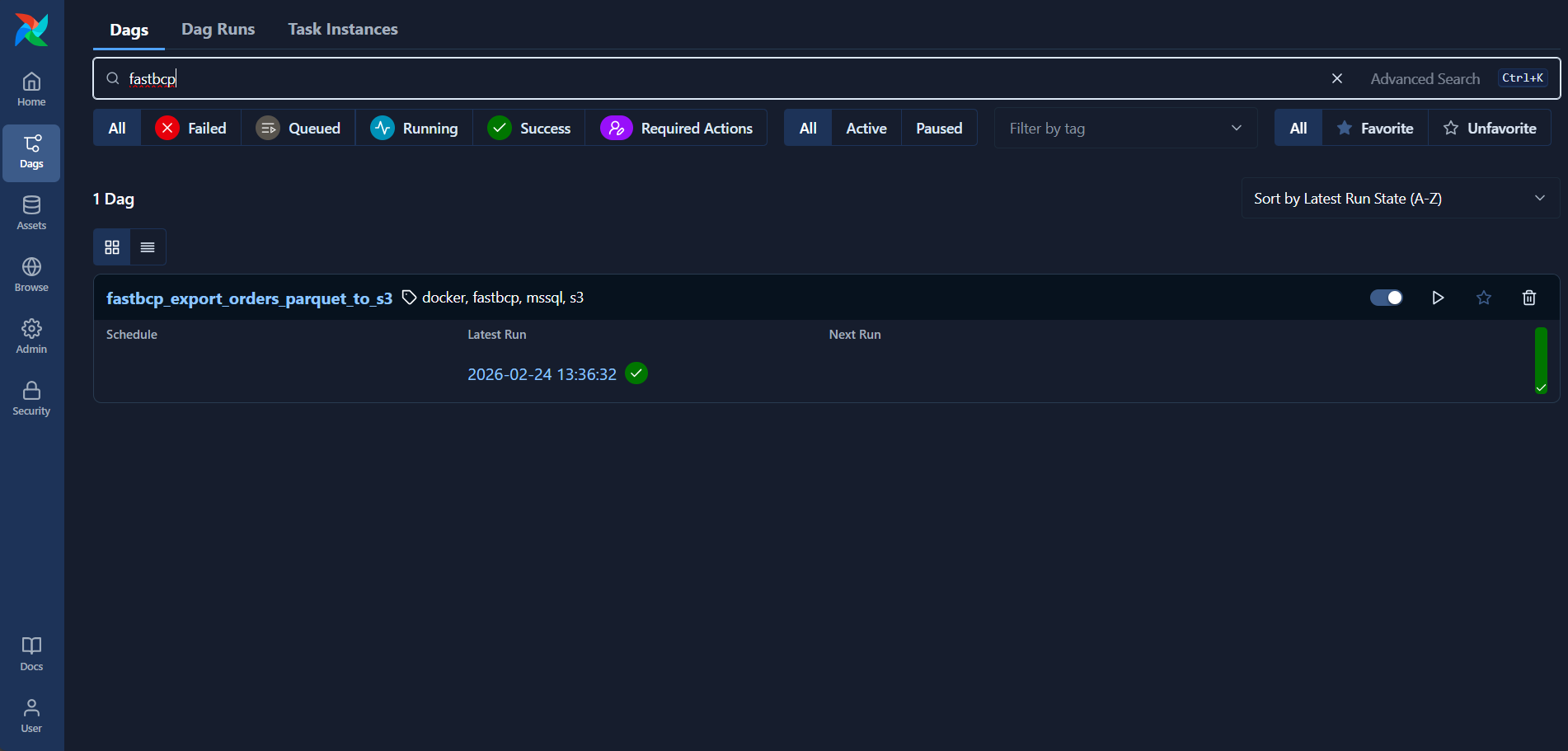Image resolution: width=1568 pixels, height=751 pixels.
Task: Select the Assets icon in the sidebar
Action: 31,212
